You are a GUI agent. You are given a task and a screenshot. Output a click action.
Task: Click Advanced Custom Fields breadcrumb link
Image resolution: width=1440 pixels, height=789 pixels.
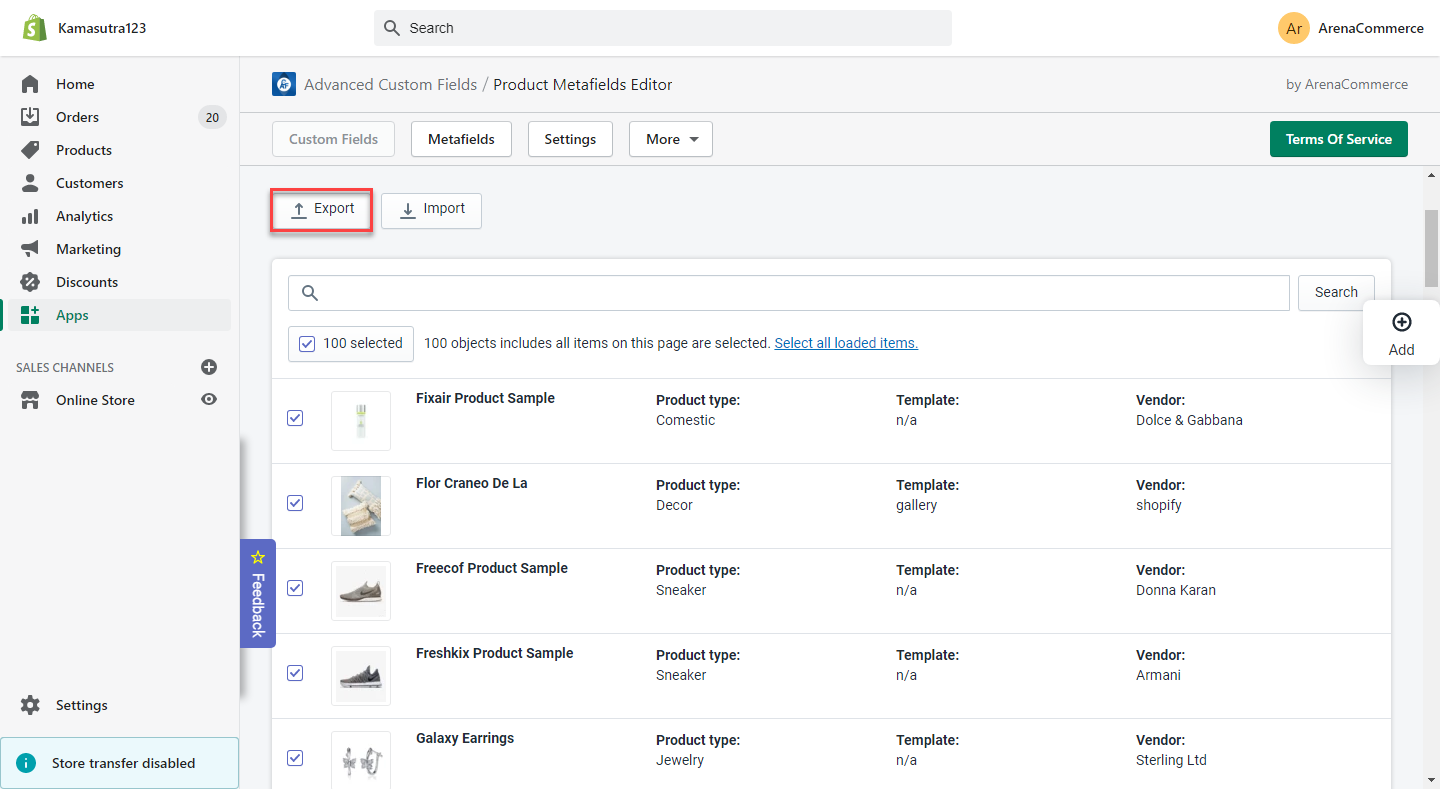[390, 84]
